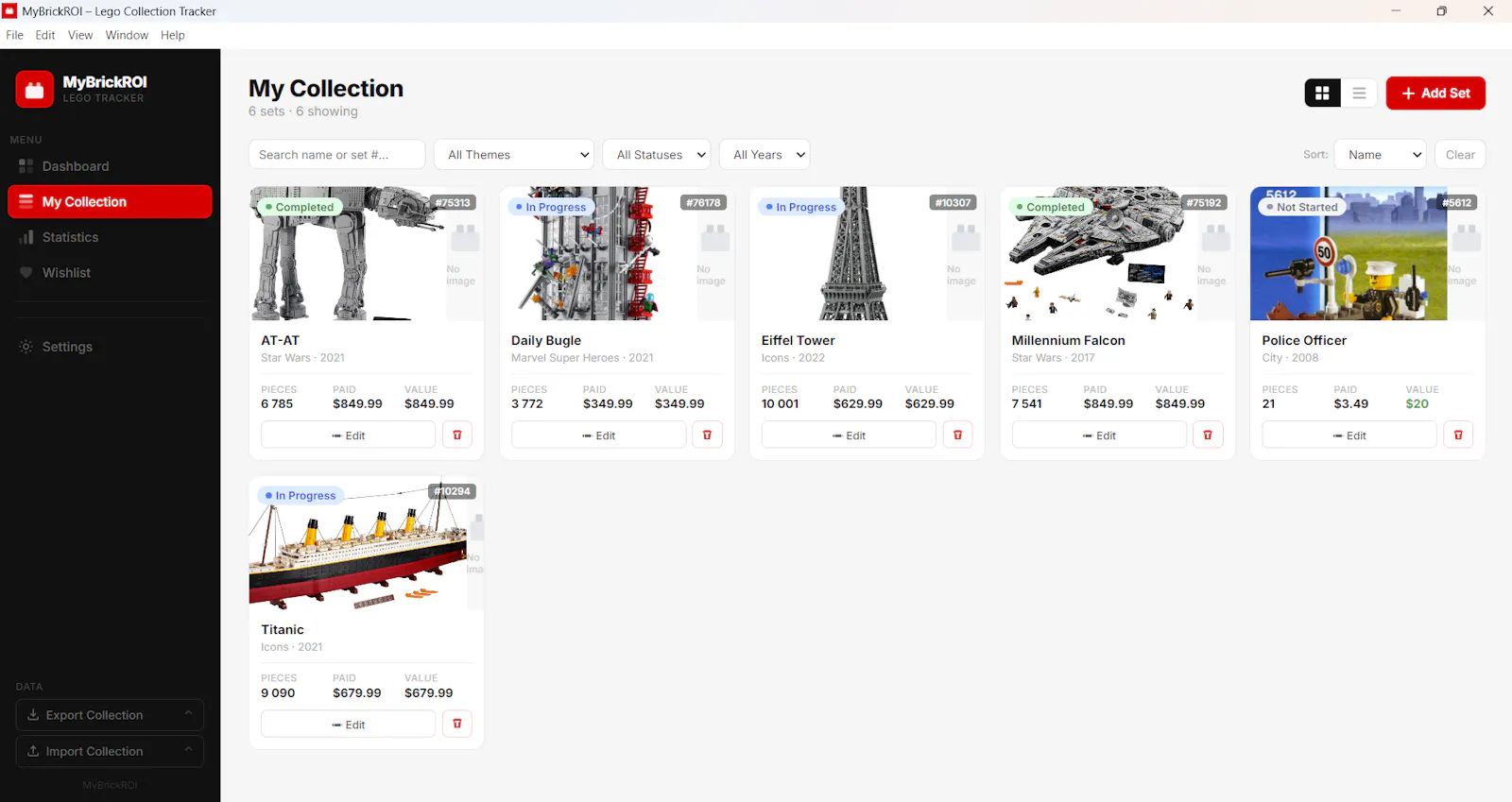Click the Daily Bugle set image
The image size is (1512, 802).
tap(597, 253)
